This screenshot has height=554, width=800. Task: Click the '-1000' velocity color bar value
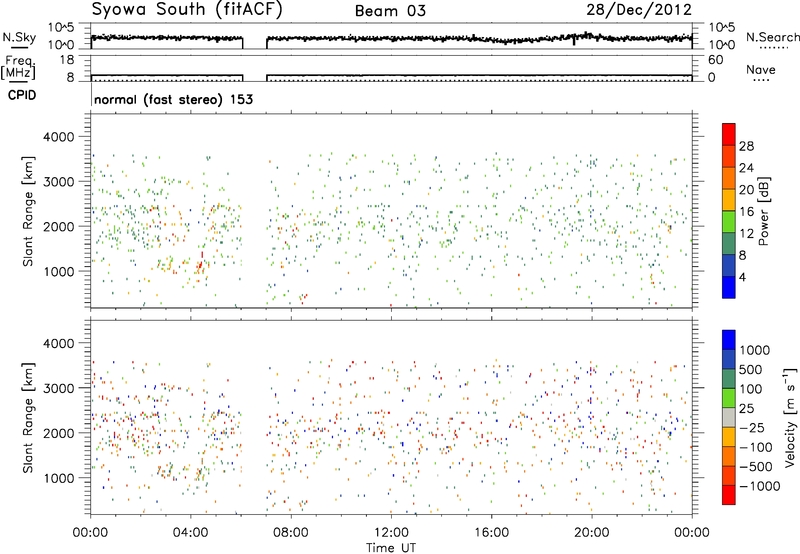coord(760,486)
